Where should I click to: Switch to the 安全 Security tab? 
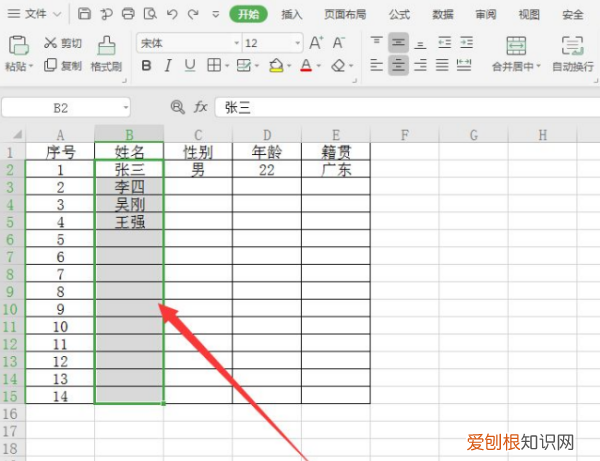572,15
